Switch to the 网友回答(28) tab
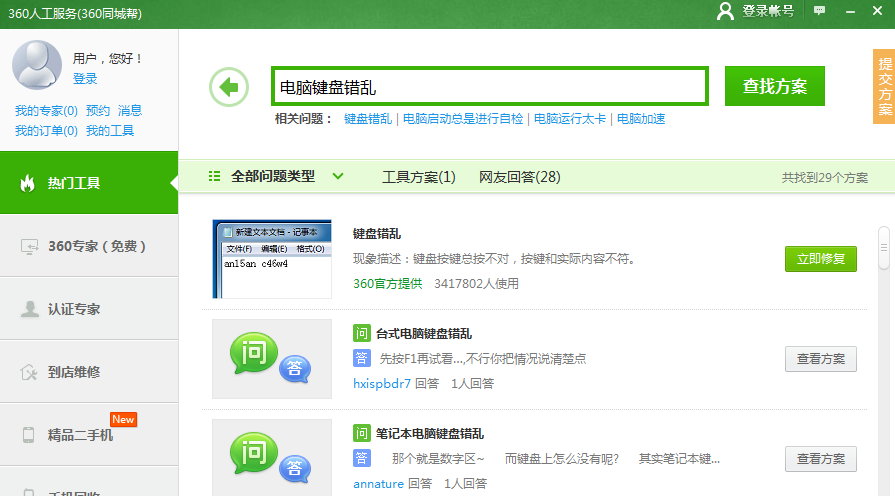Viewport: 895px width, 496px height. point(519,177)
